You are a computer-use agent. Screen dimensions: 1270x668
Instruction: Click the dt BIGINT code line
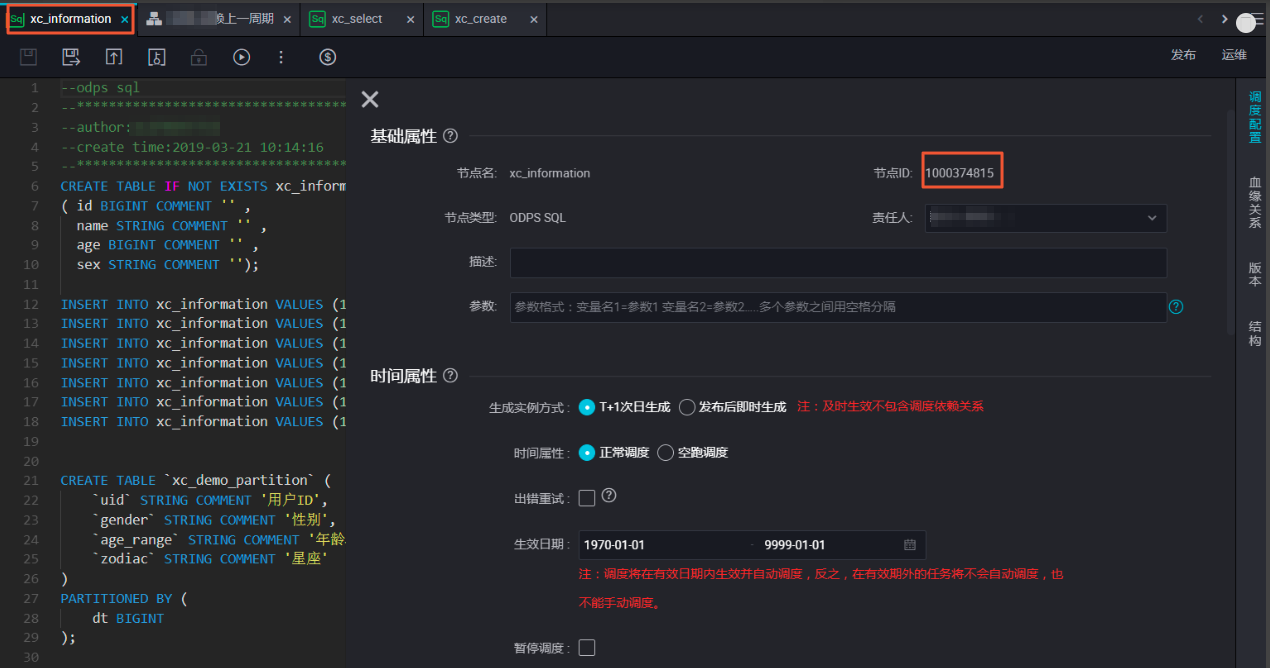tap(128, 618)
